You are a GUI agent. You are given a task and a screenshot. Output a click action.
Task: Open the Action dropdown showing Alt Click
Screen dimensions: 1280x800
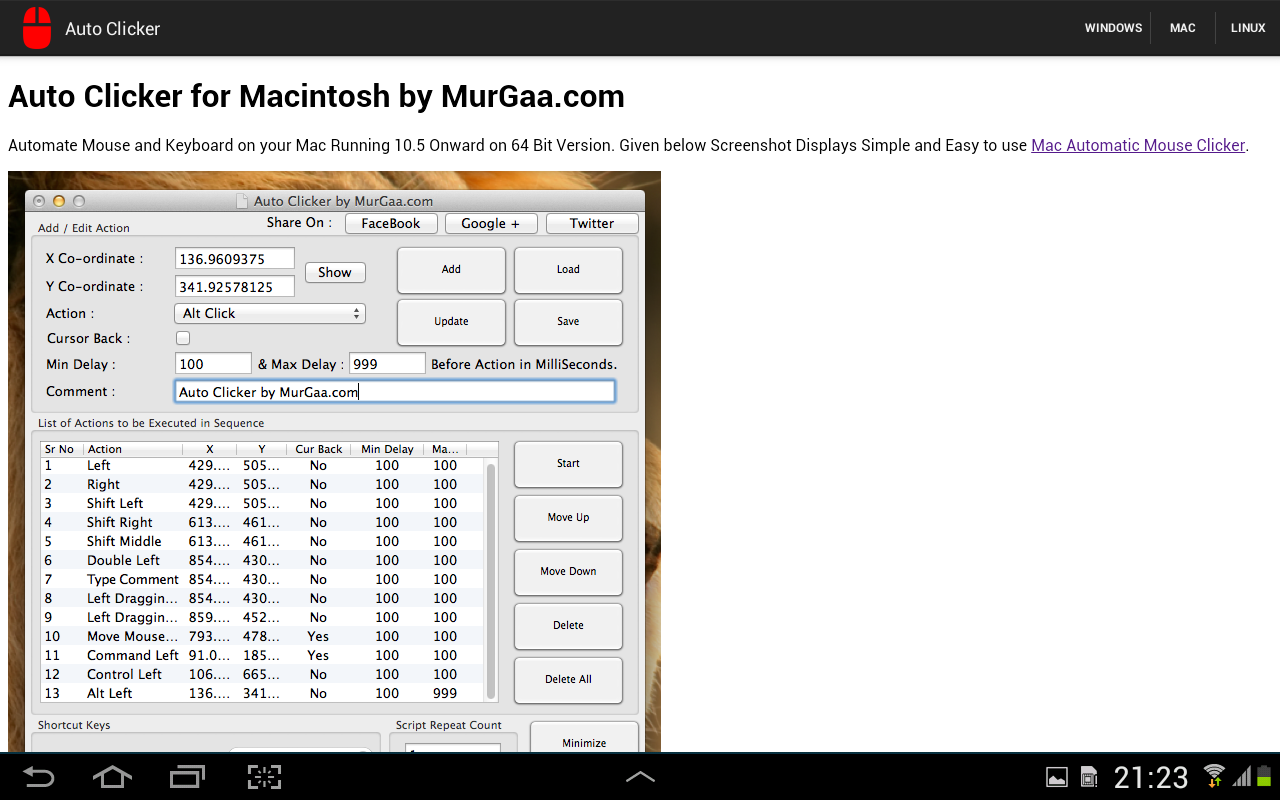click(x=270, y=313)
